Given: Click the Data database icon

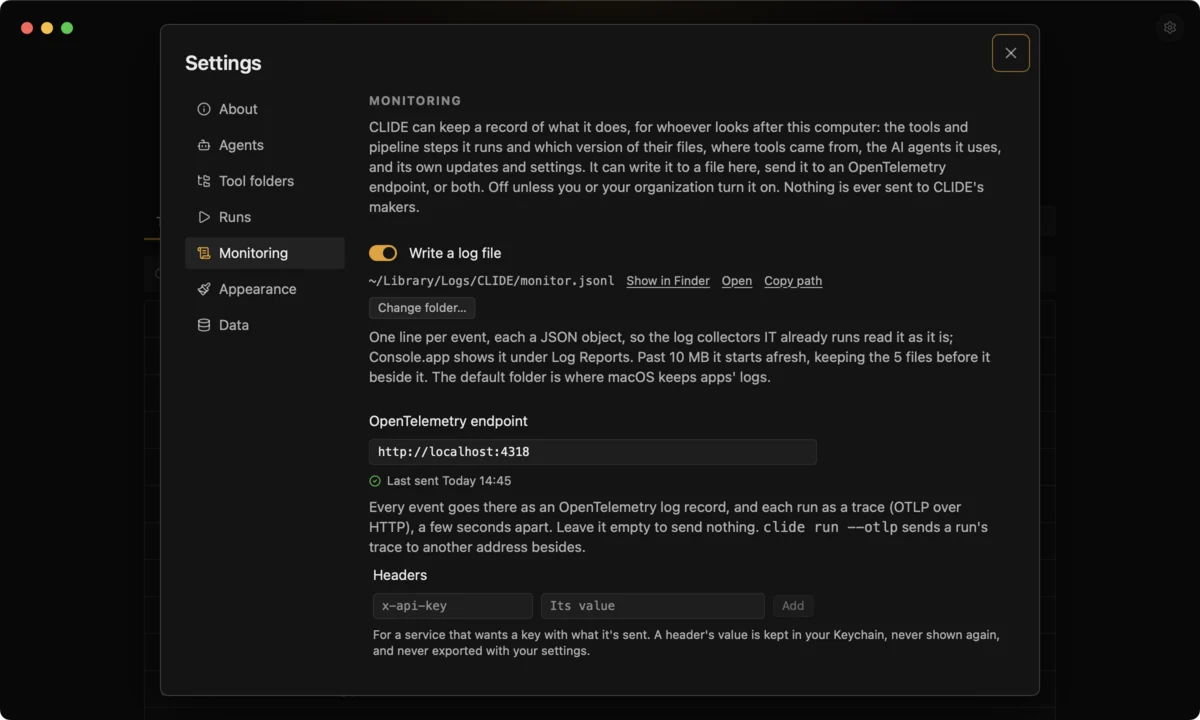Looking at the screenshot, I should (204, 325).
